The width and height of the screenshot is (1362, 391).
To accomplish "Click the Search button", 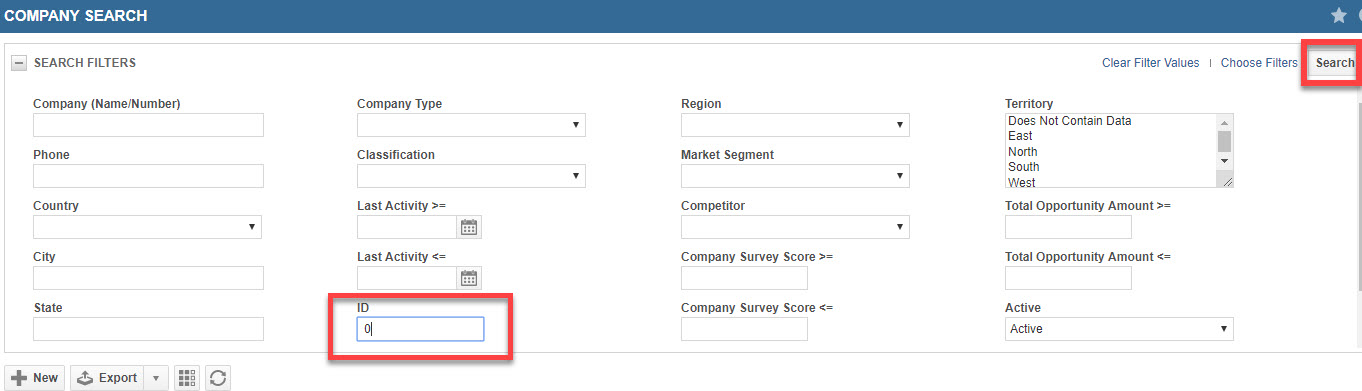I will click(x=1334, y=63).
